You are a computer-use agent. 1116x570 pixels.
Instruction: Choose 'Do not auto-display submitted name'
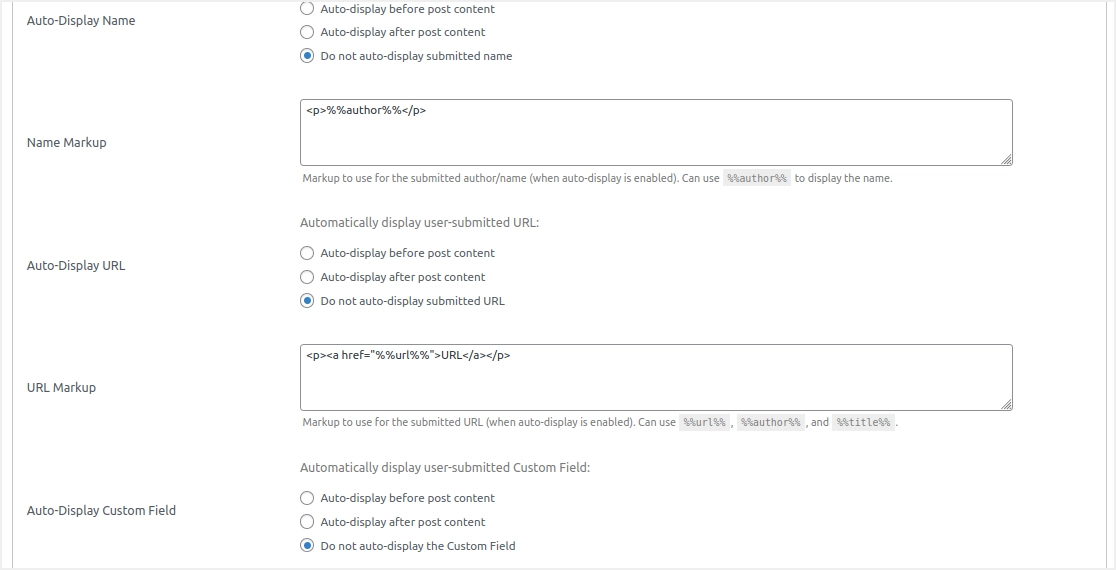[x=307, y=56]
